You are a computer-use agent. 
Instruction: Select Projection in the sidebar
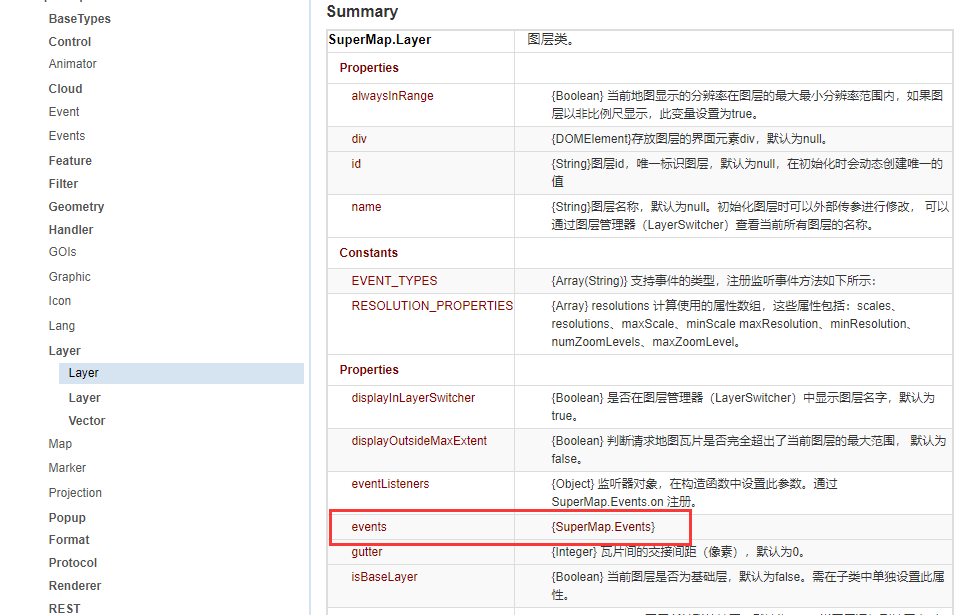pyautogui.click(x=75, y=493)
